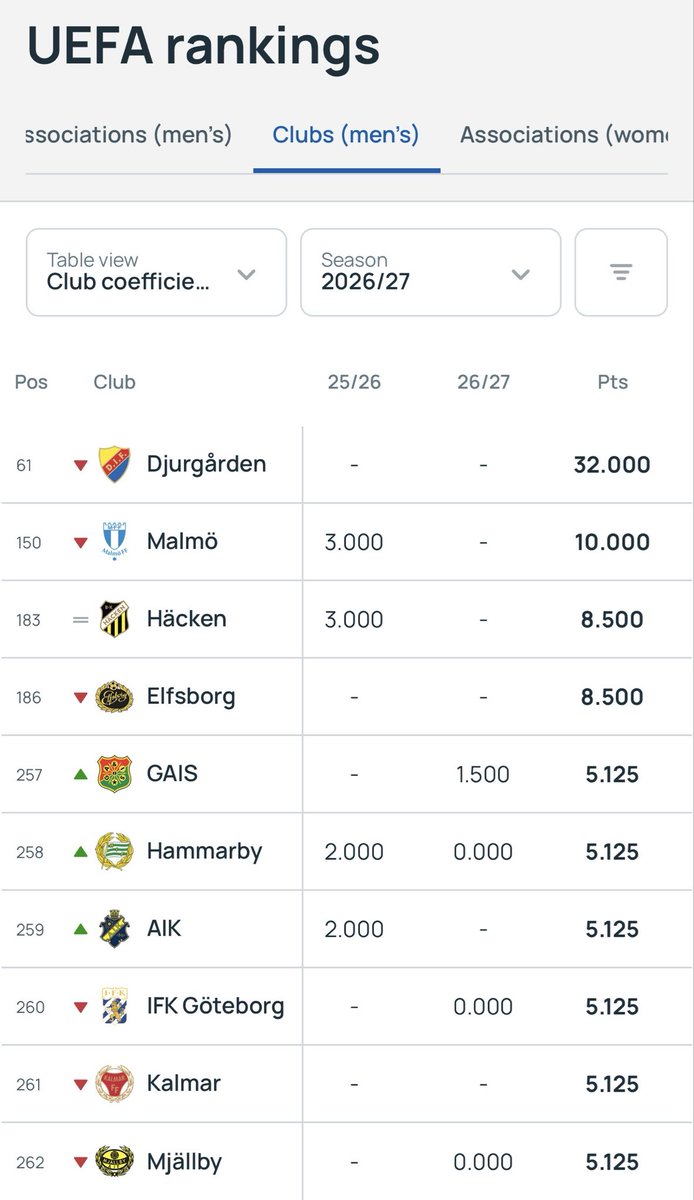Select the Clubs (men's) tab
The image size is (694, 1200).
click(x=346, y=134)
